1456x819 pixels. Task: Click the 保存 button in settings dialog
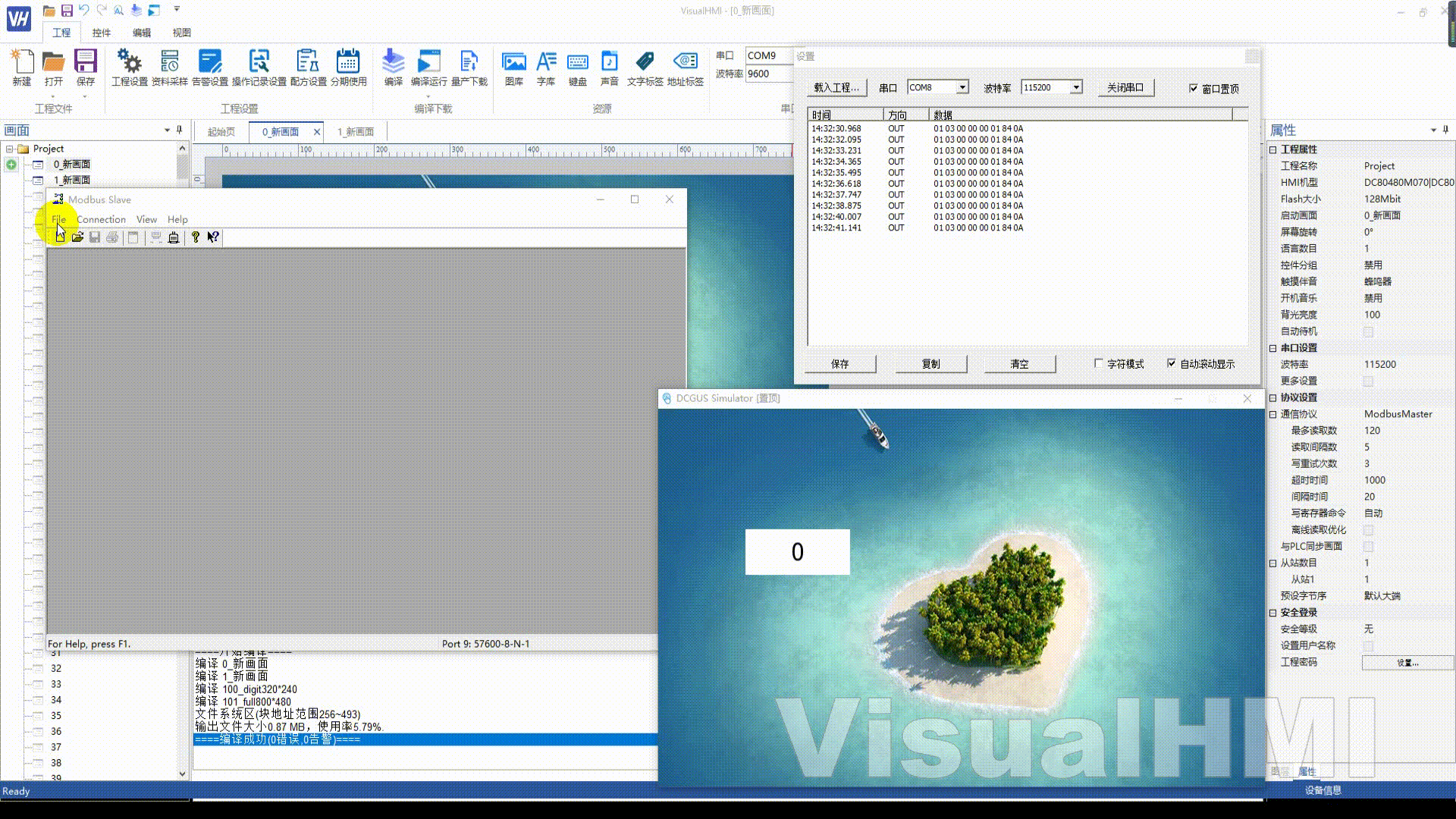[x=840, y=364]
